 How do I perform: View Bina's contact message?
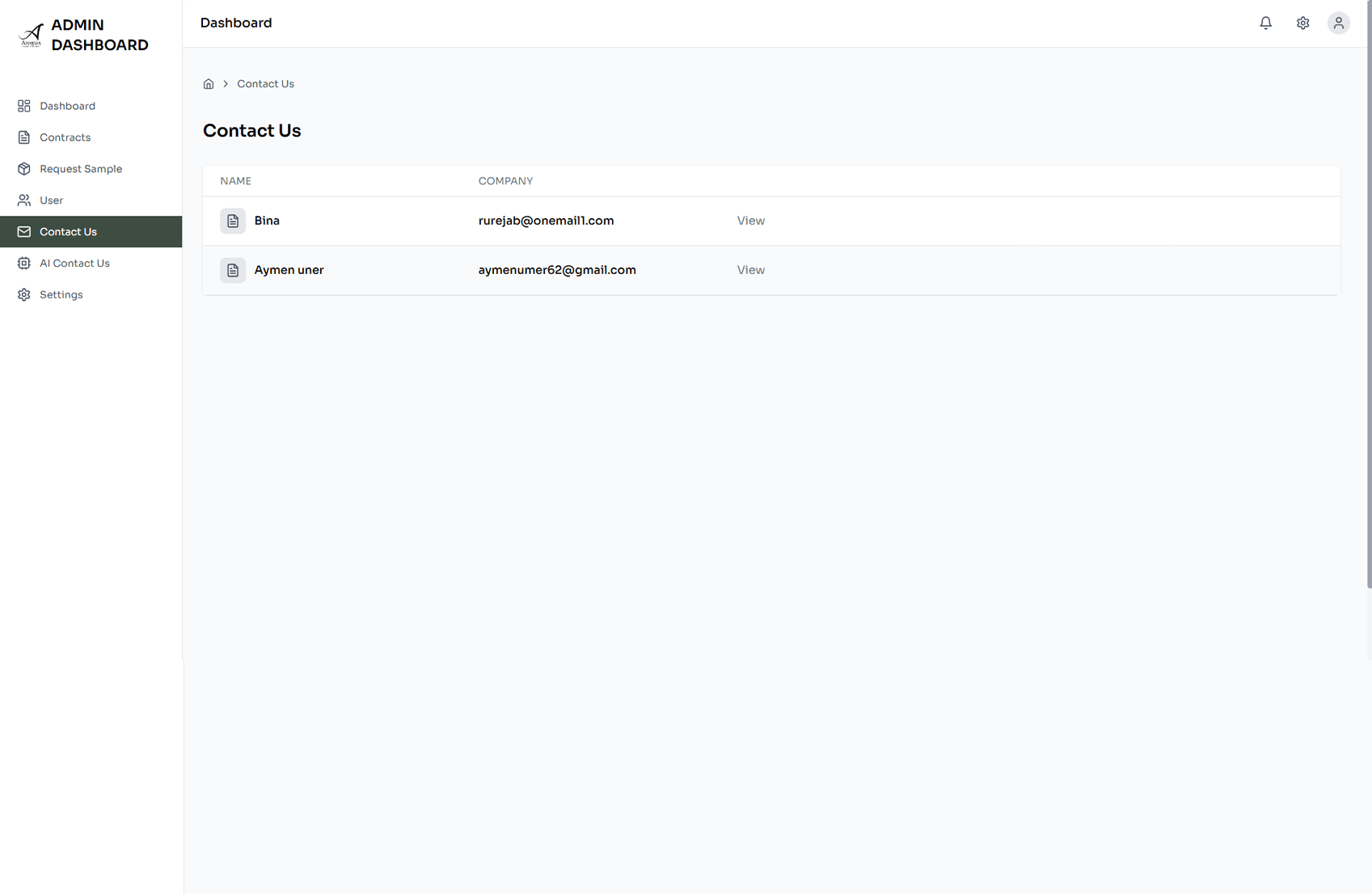(x=750, y=221)
